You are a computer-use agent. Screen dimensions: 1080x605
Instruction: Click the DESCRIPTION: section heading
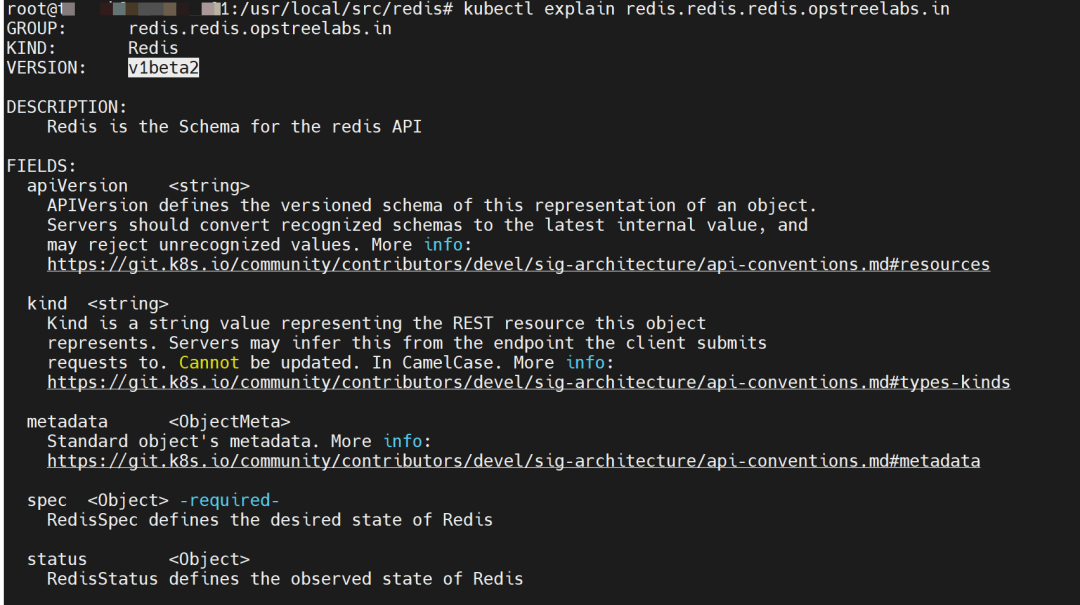pos(66,107)
